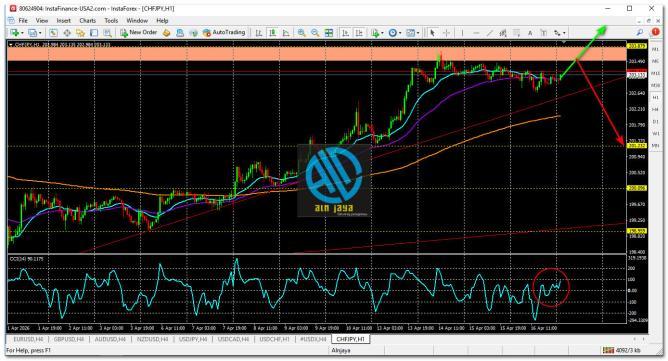Open the Insert menu
668x361 pixels.
(63, 20)
